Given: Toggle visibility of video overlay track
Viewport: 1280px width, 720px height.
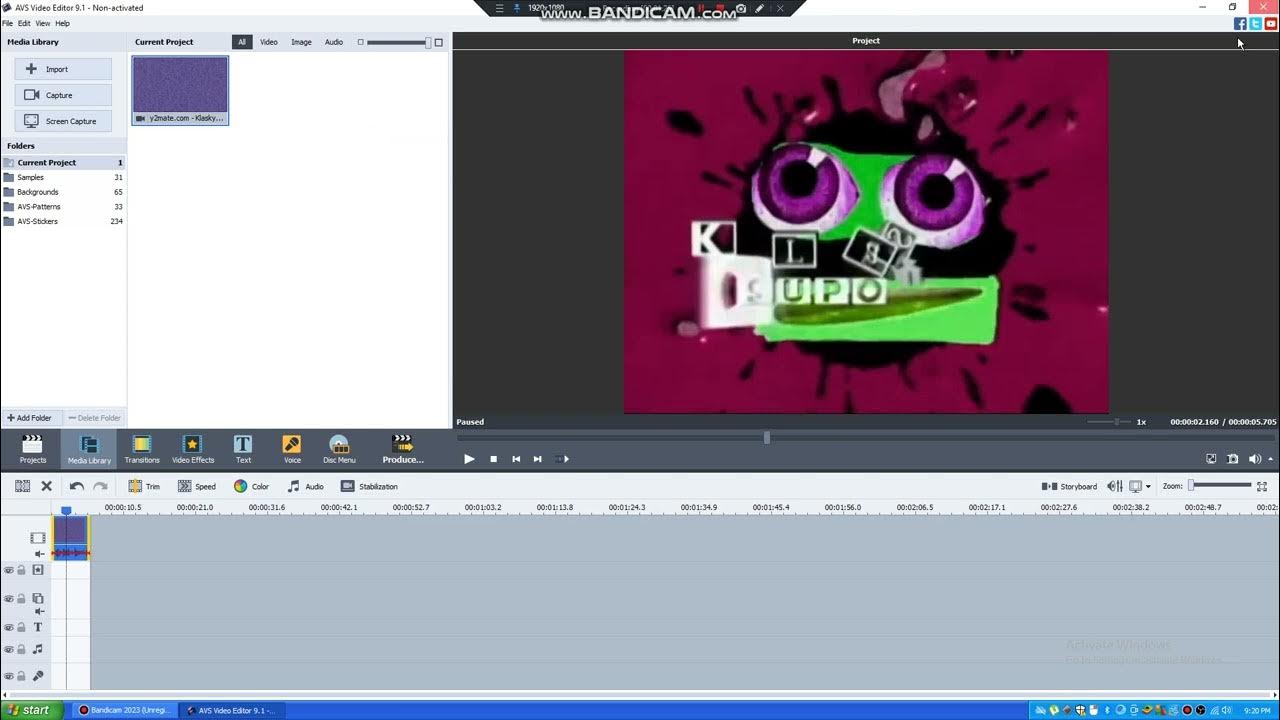Looking at the screenshot, I should [x=9, y=599].
